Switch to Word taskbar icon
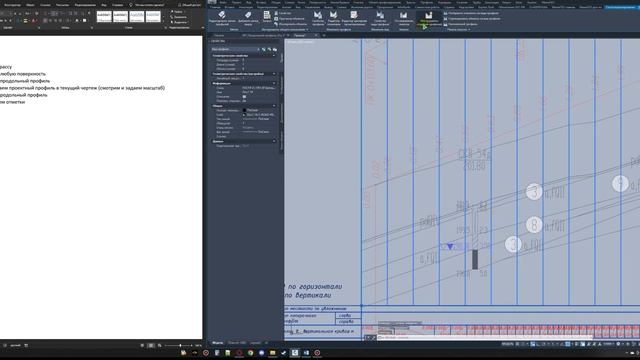 pos(306,353)
